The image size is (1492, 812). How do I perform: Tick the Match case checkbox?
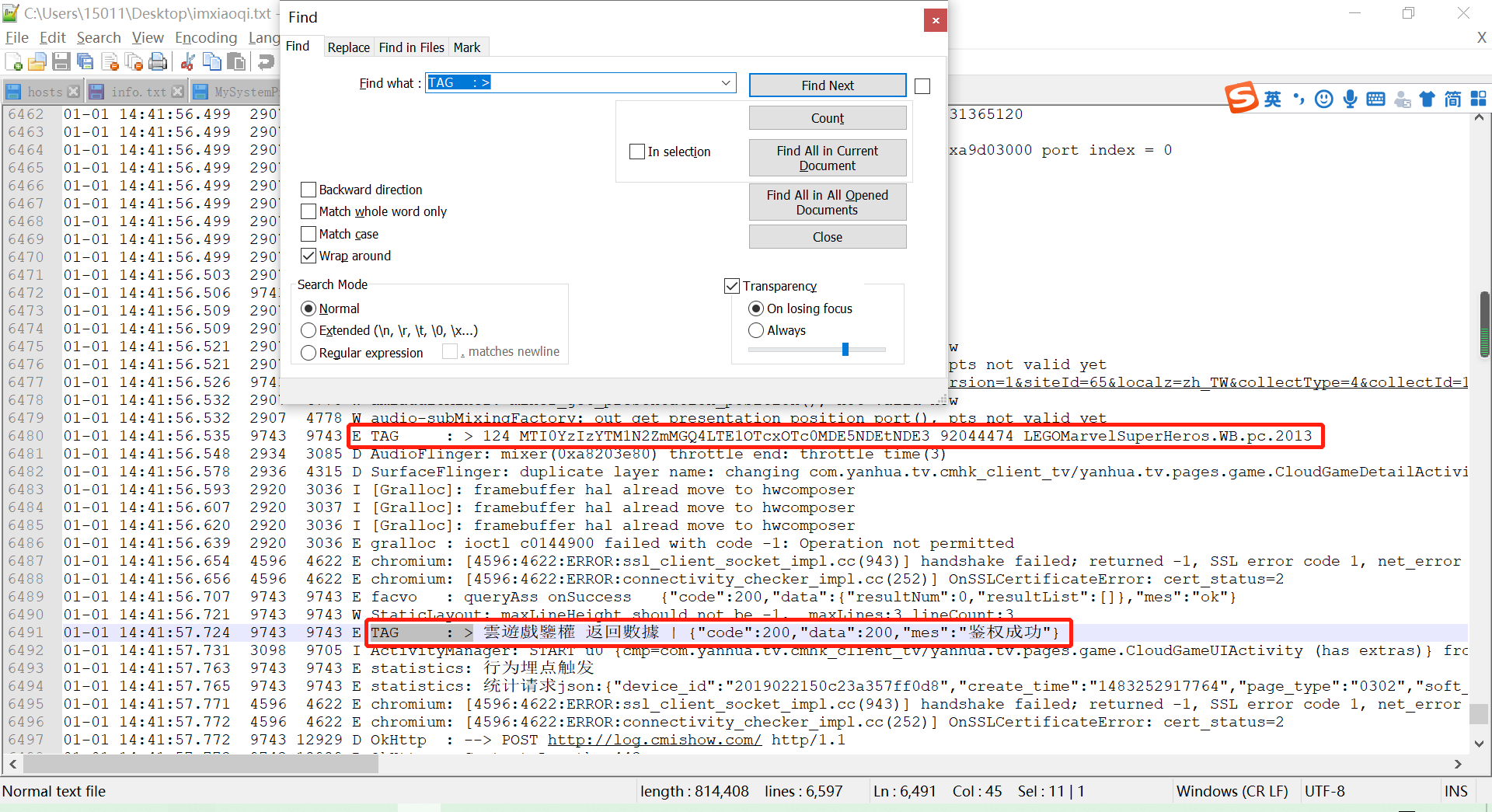pyautogui.click(x=309, y=234)
